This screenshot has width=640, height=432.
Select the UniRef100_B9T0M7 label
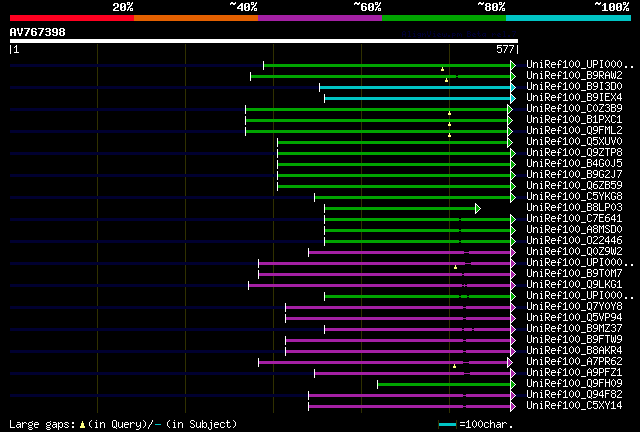[574, 273]
